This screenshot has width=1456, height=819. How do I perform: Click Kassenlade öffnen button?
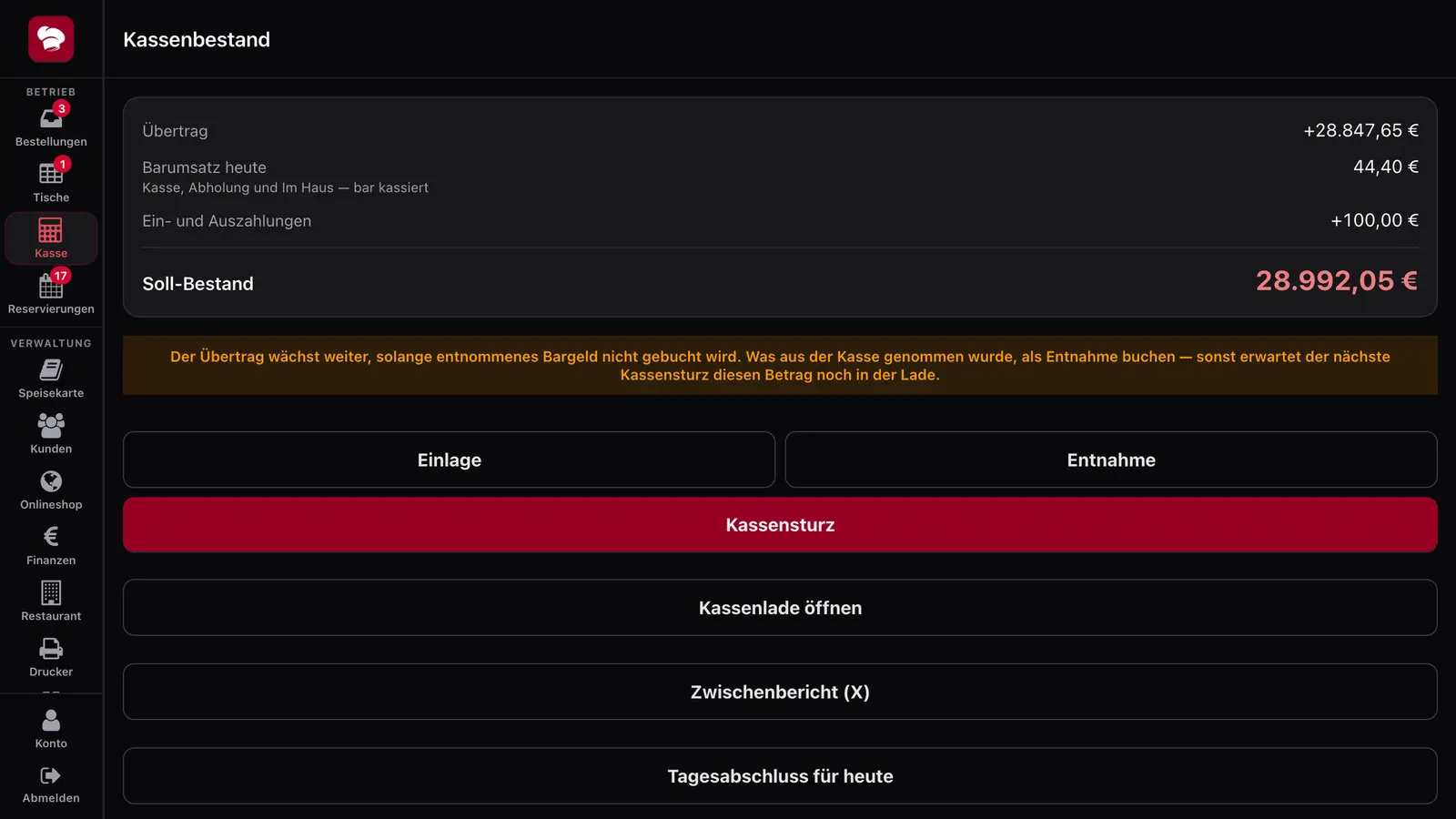pyautogui.click(x=780, y=608)
